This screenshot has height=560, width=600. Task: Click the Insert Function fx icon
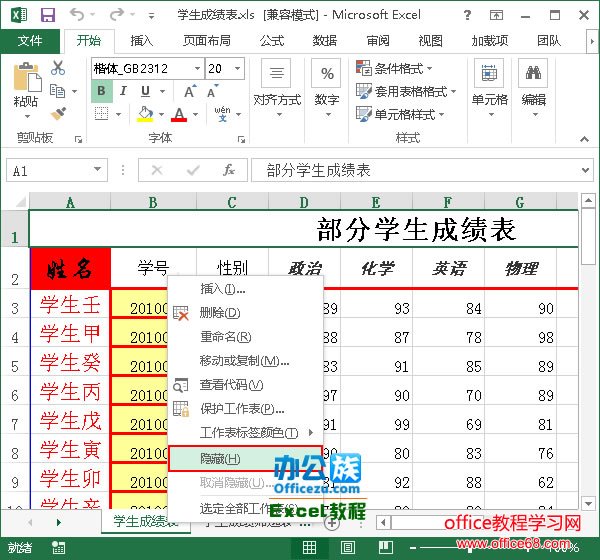[229, 170]
